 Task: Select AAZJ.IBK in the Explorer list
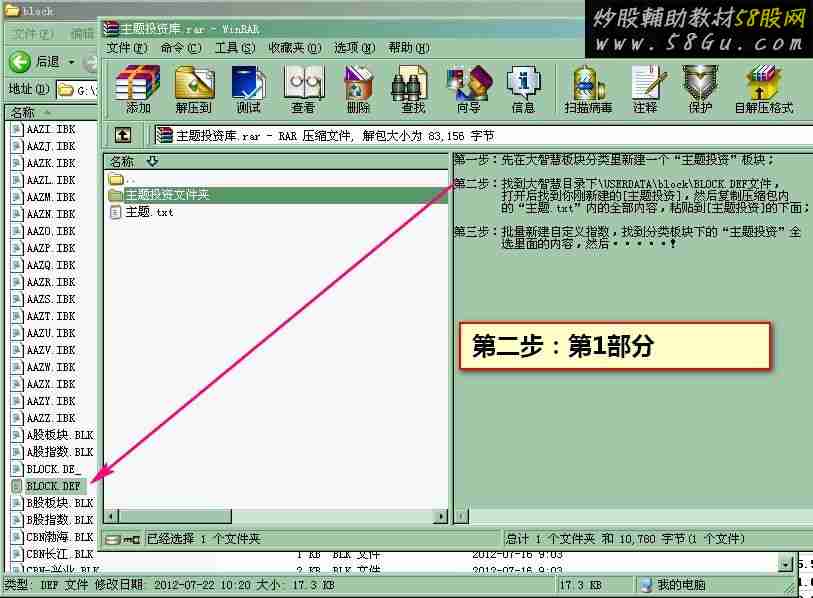tap(51, 146)
